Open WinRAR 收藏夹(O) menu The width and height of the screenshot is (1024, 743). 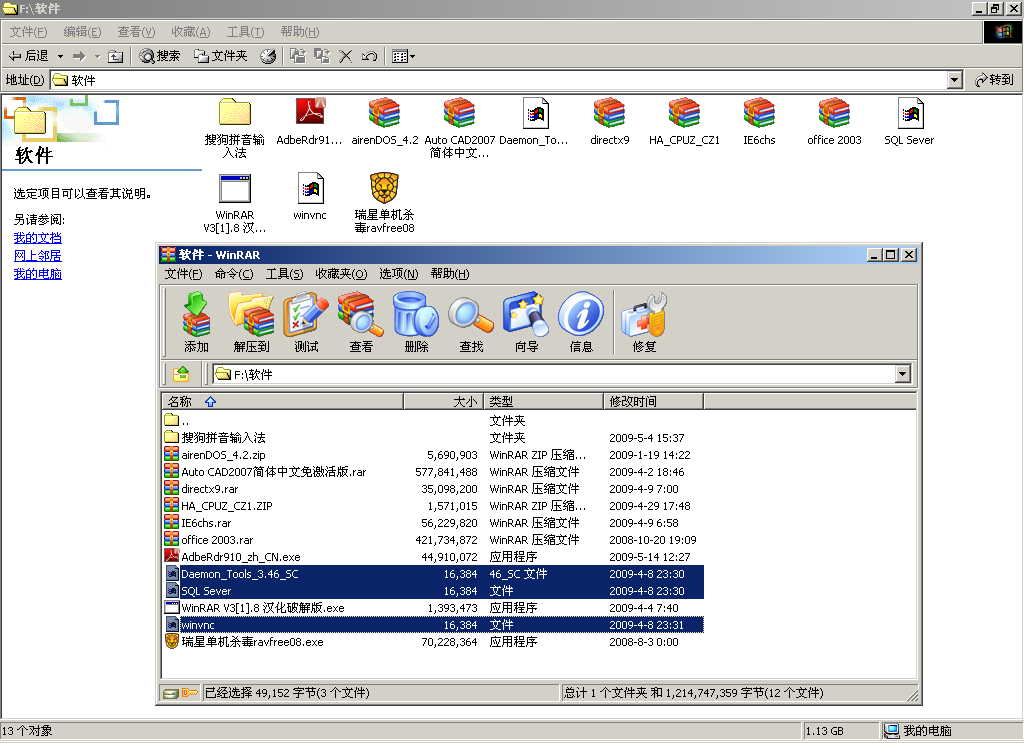(x=341, y=274)
